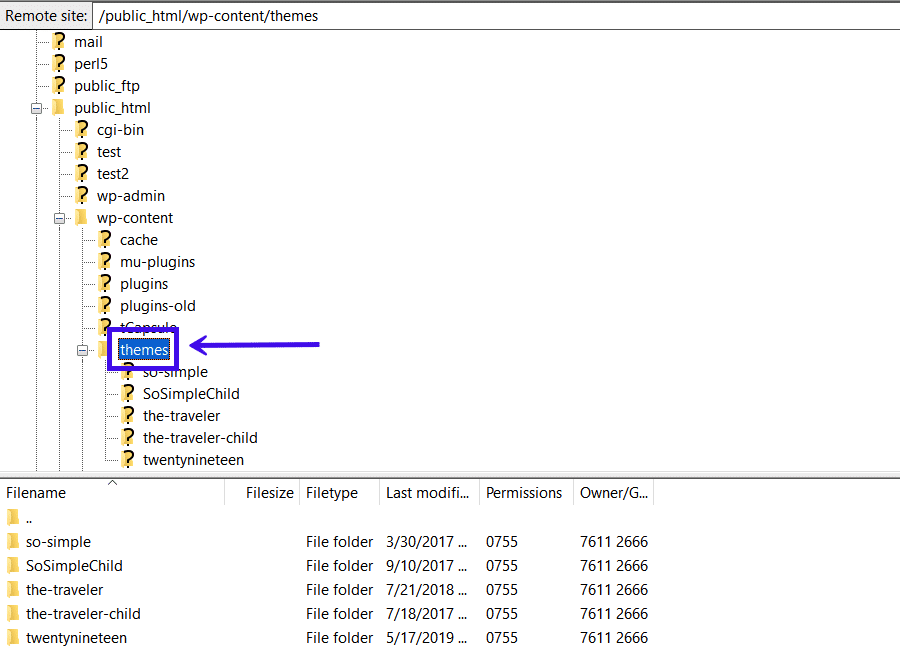Select the twentynineteen row in the file list
This screenshot has height=656, width=900.
tap(78, 637)
